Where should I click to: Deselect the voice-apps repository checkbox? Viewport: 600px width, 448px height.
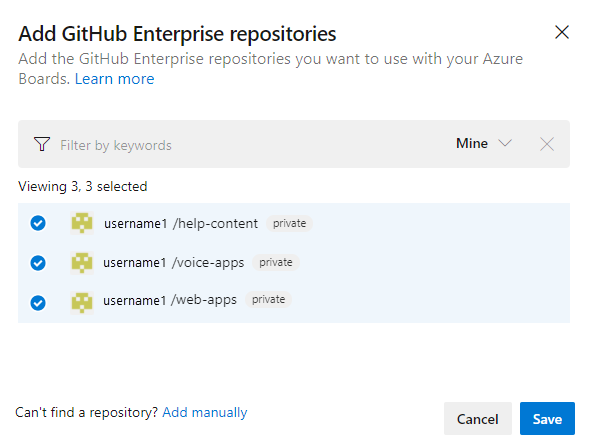pos(38,262)
